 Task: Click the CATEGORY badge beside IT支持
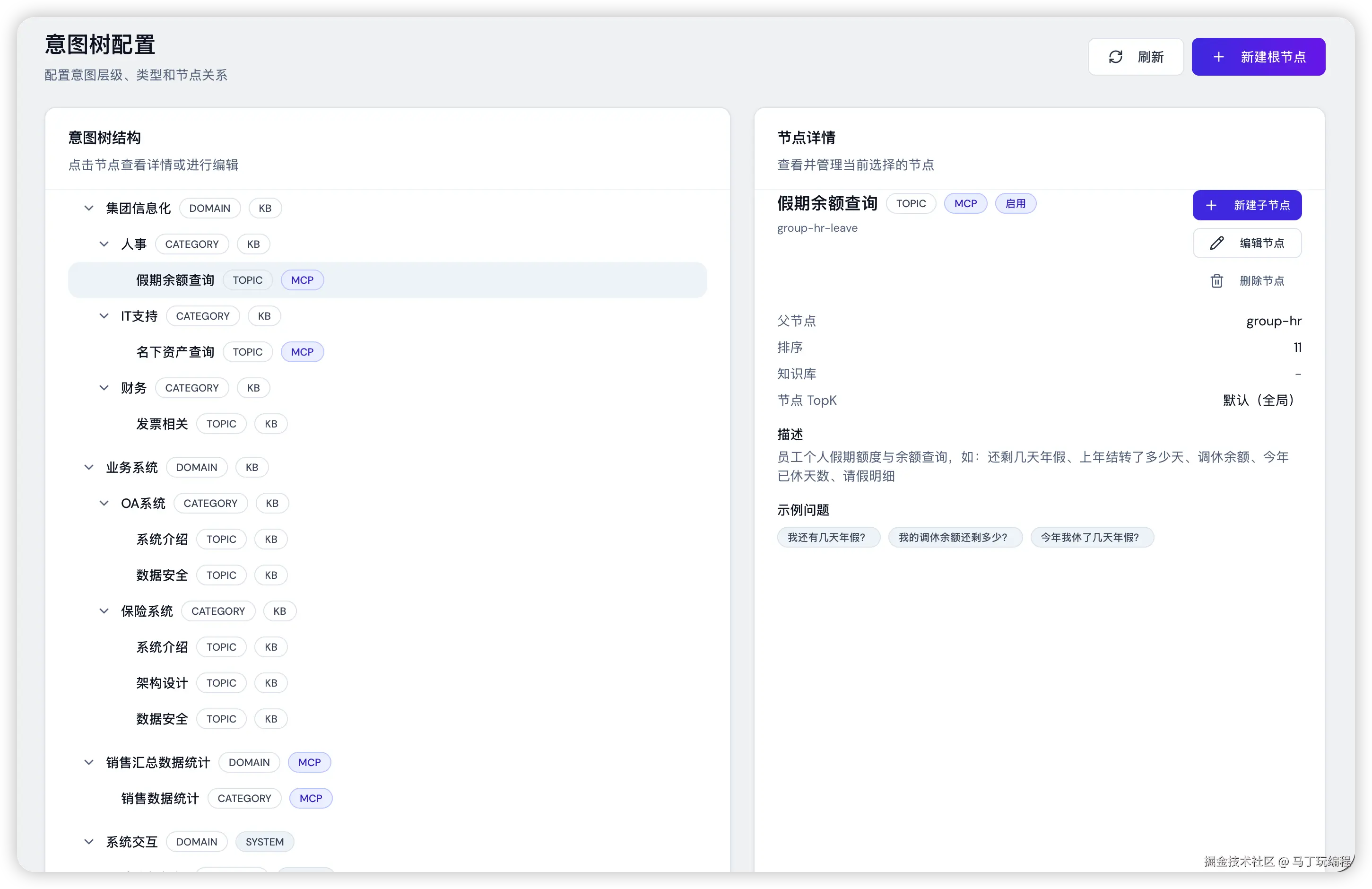pyautogui.click(x=203, y=316)
